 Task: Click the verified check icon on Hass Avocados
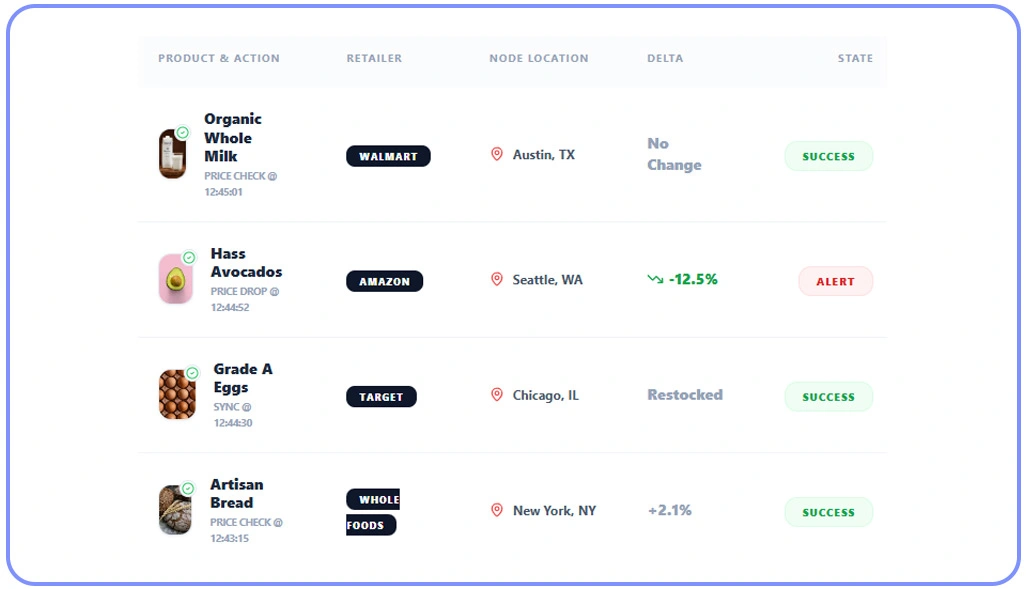(191, 255)
